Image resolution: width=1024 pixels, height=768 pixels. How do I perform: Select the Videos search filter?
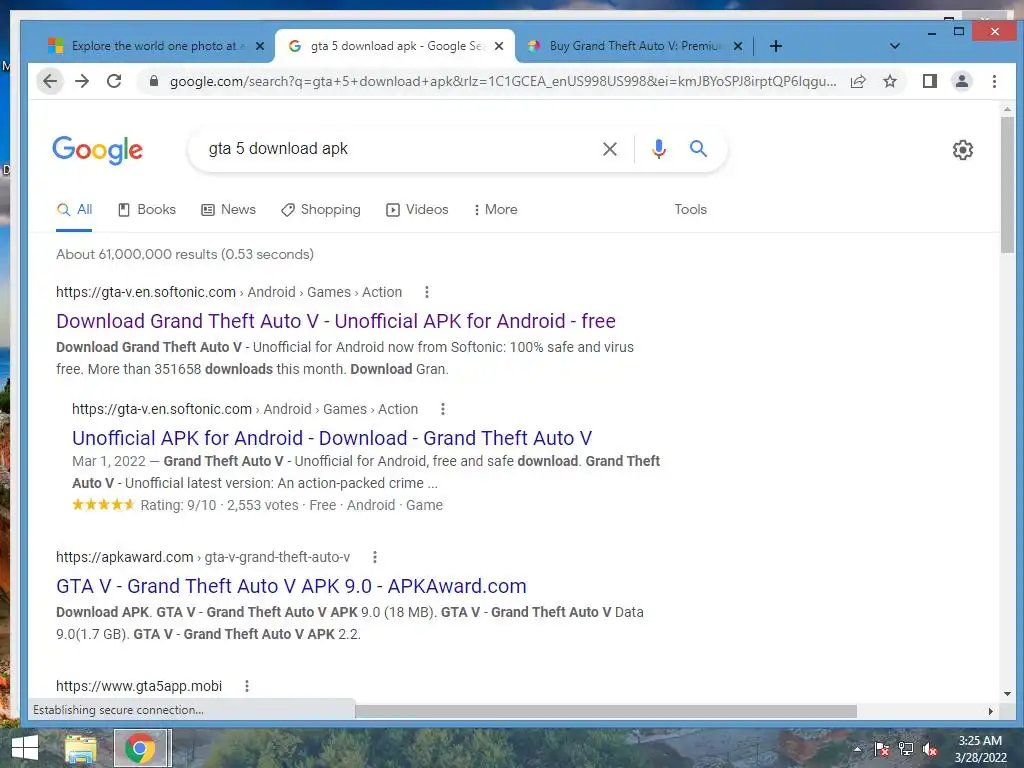point(417,210)
